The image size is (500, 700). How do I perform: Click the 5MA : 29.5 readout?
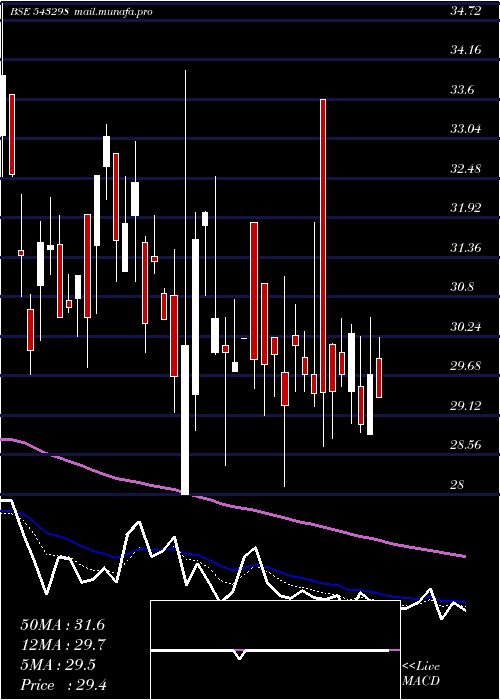[58, 665]
